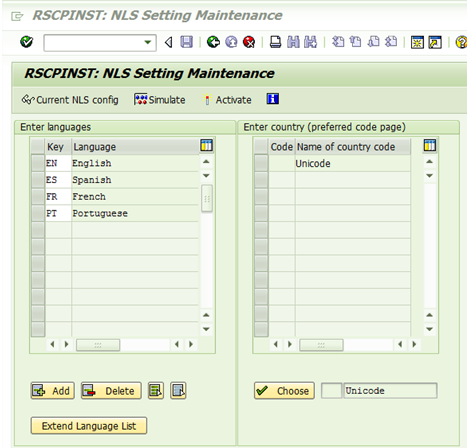Open the menu icon beside the title
The image size is (471, 448).
(17, 16)
